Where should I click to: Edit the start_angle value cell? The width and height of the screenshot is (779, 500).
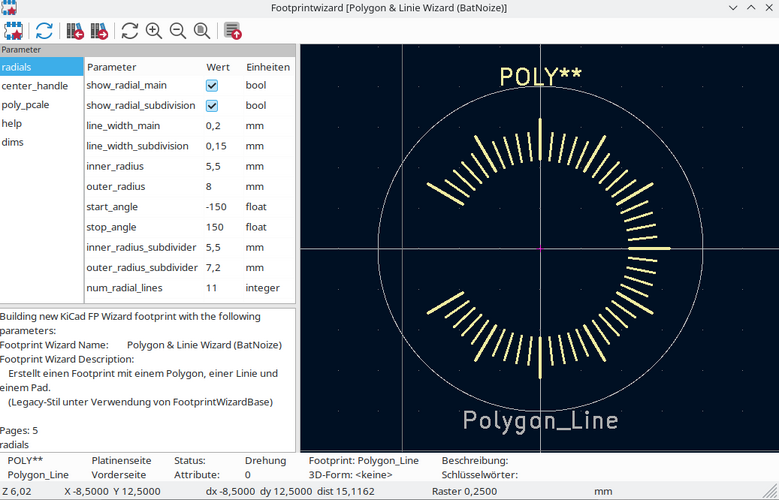pyautogui.click(x=220, y=207)
